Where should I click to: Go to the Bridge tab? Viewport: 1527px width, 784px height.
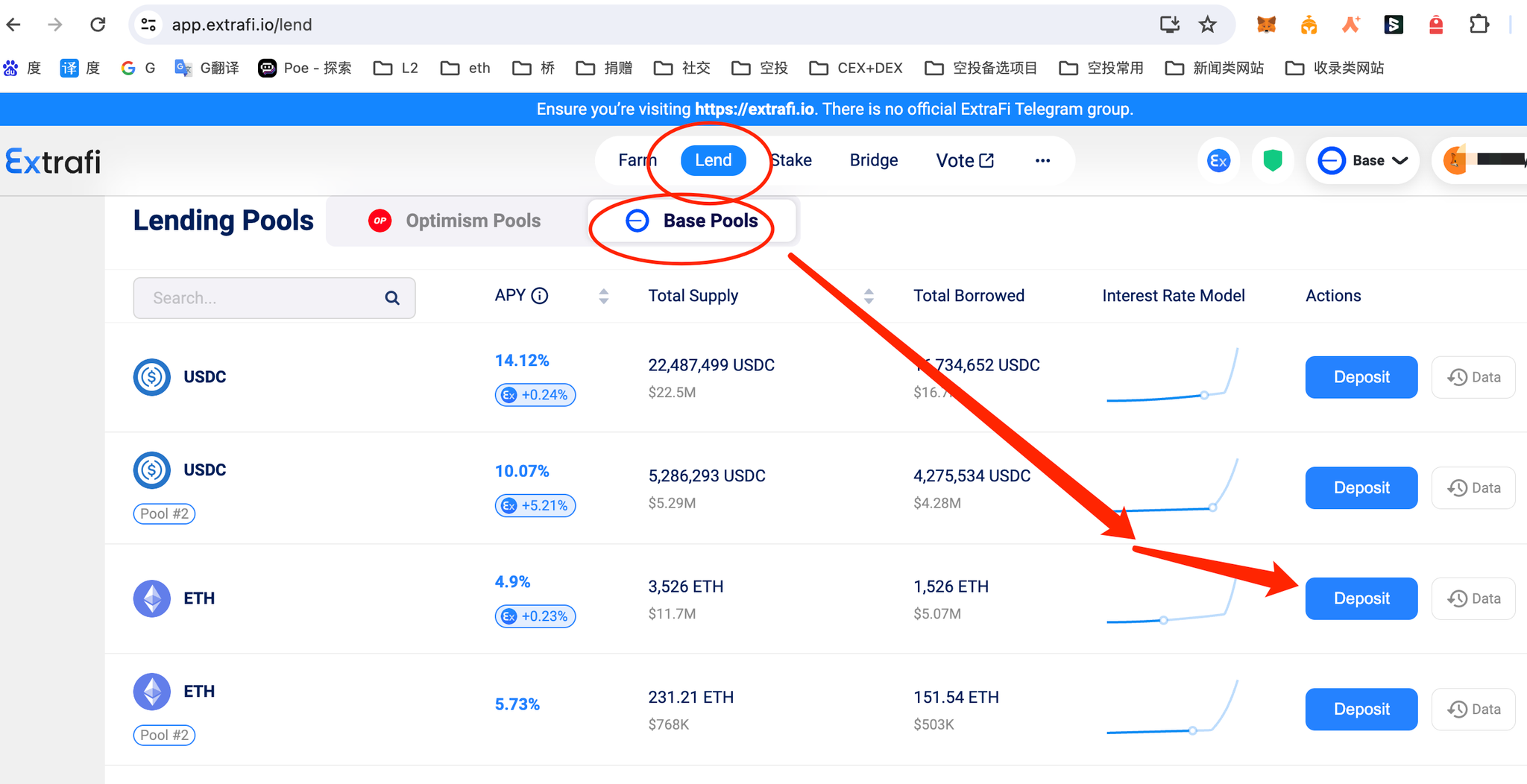(x=873, y=160)
